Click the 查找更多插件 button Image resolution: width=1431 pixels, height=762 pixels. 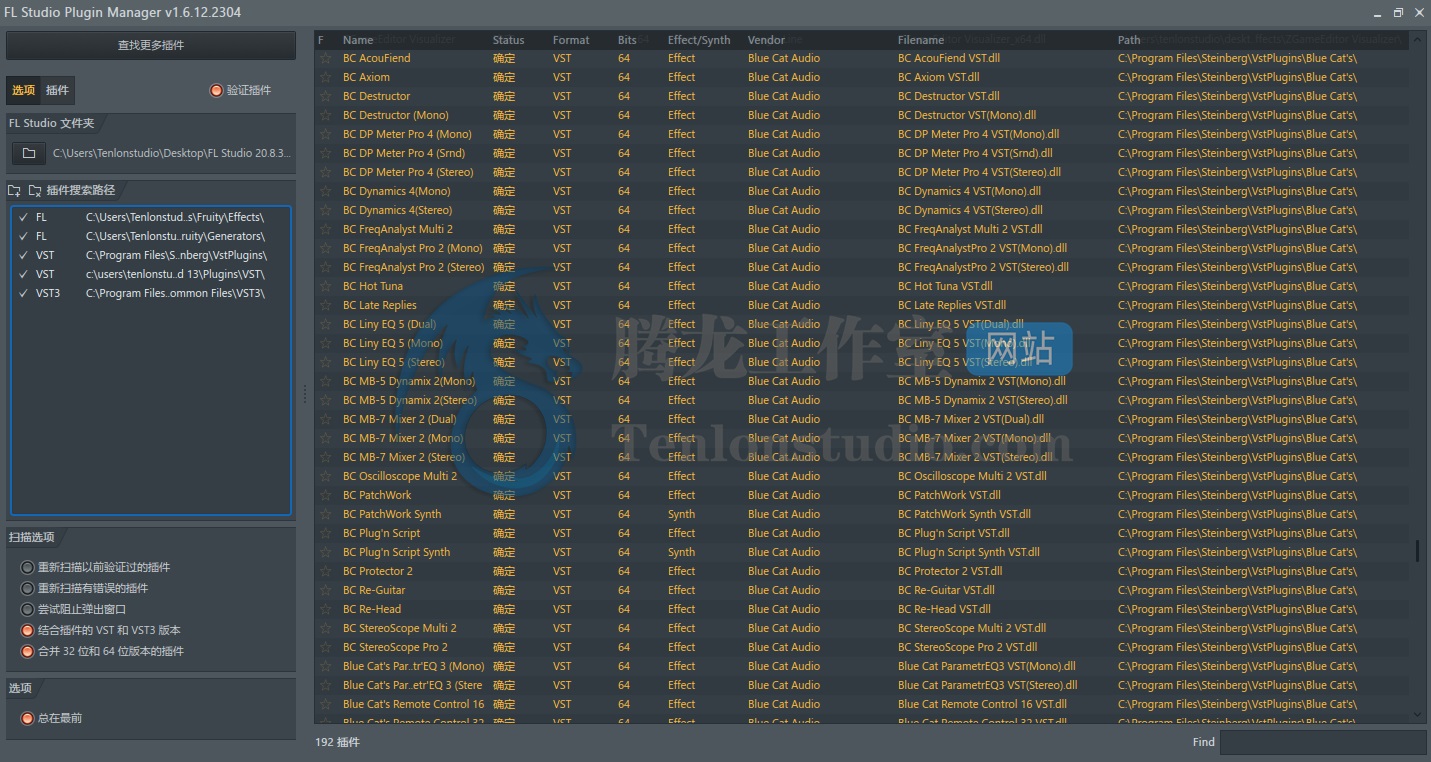point(151,45)
